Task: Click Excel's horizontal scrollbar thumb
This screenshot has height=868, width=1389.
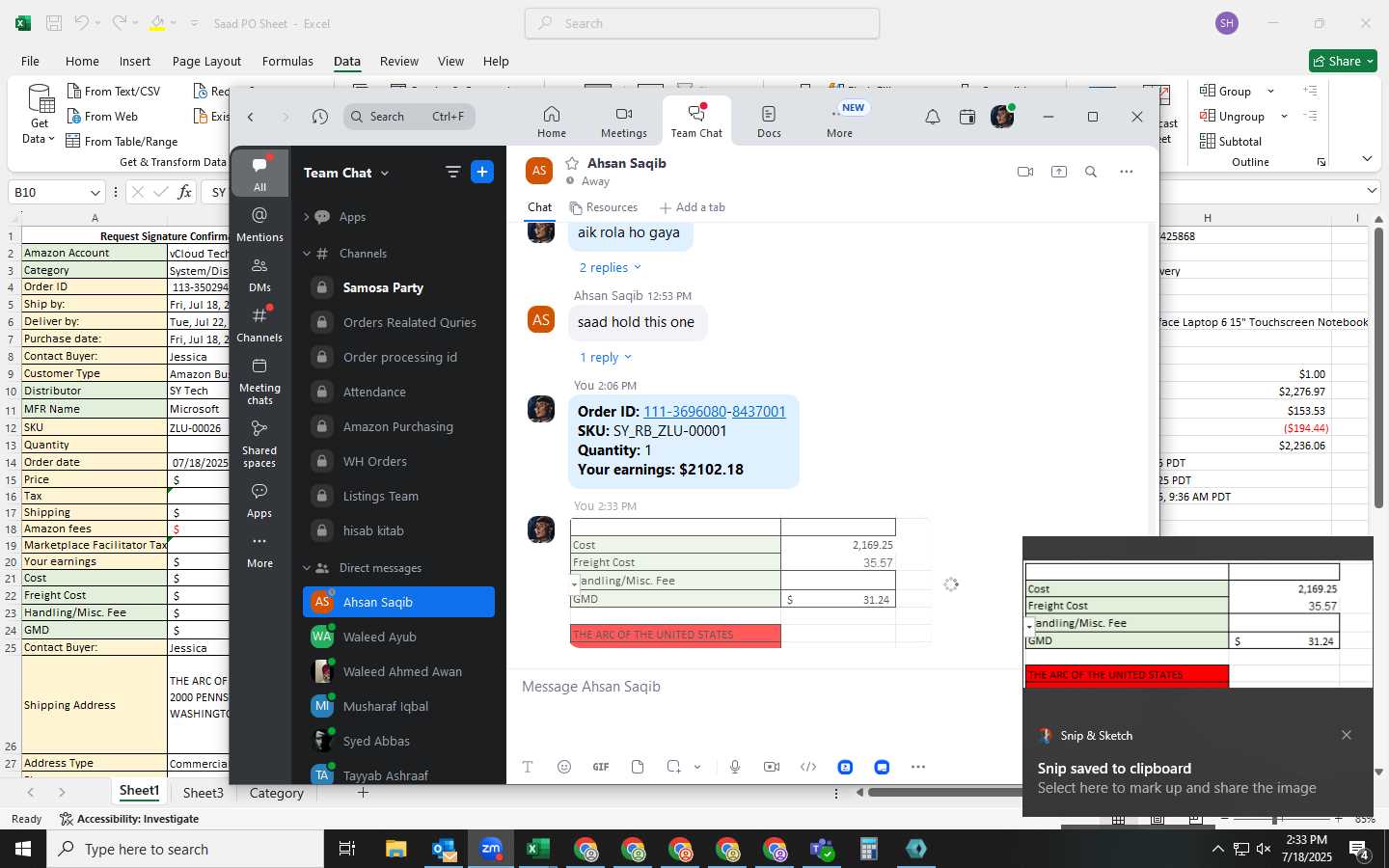Action: click(945, 793)
